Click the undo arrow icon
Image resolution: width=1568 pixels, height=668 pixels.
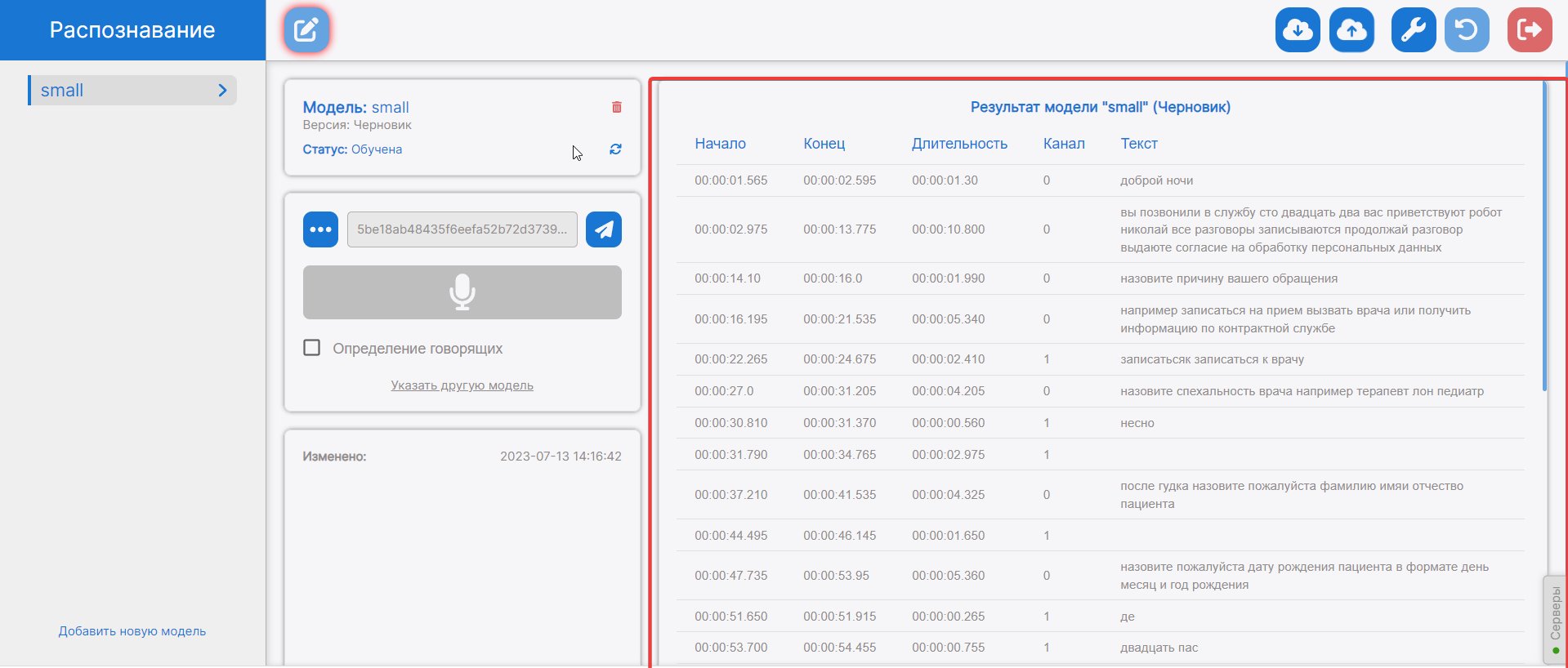tap(1467, 30)
